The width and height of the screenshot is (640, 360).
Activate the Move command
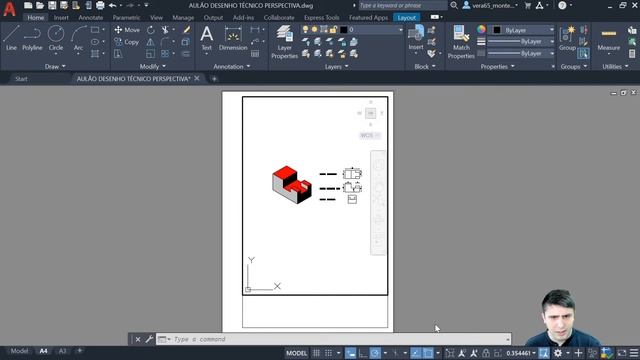[127, 30]
